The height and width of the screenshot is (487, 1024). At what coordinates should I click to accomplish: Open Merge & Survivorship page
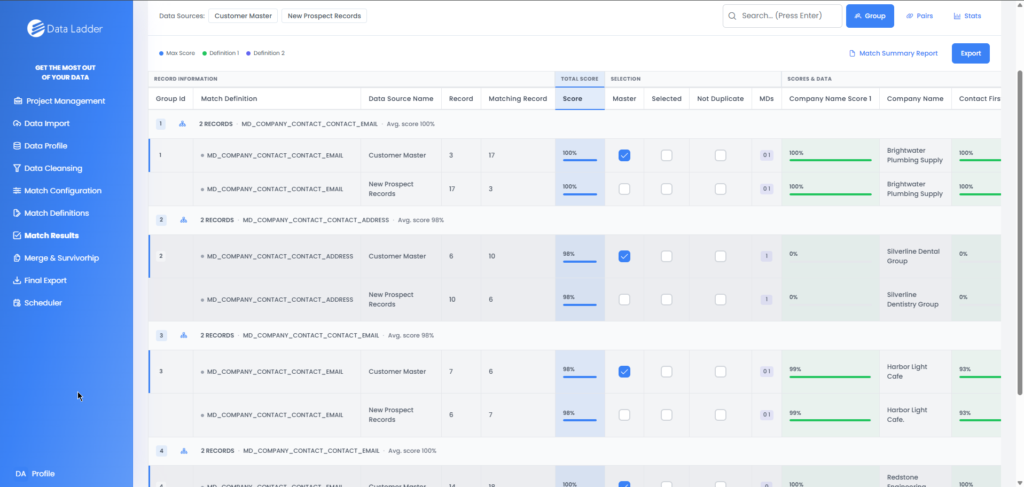(56, 258)
